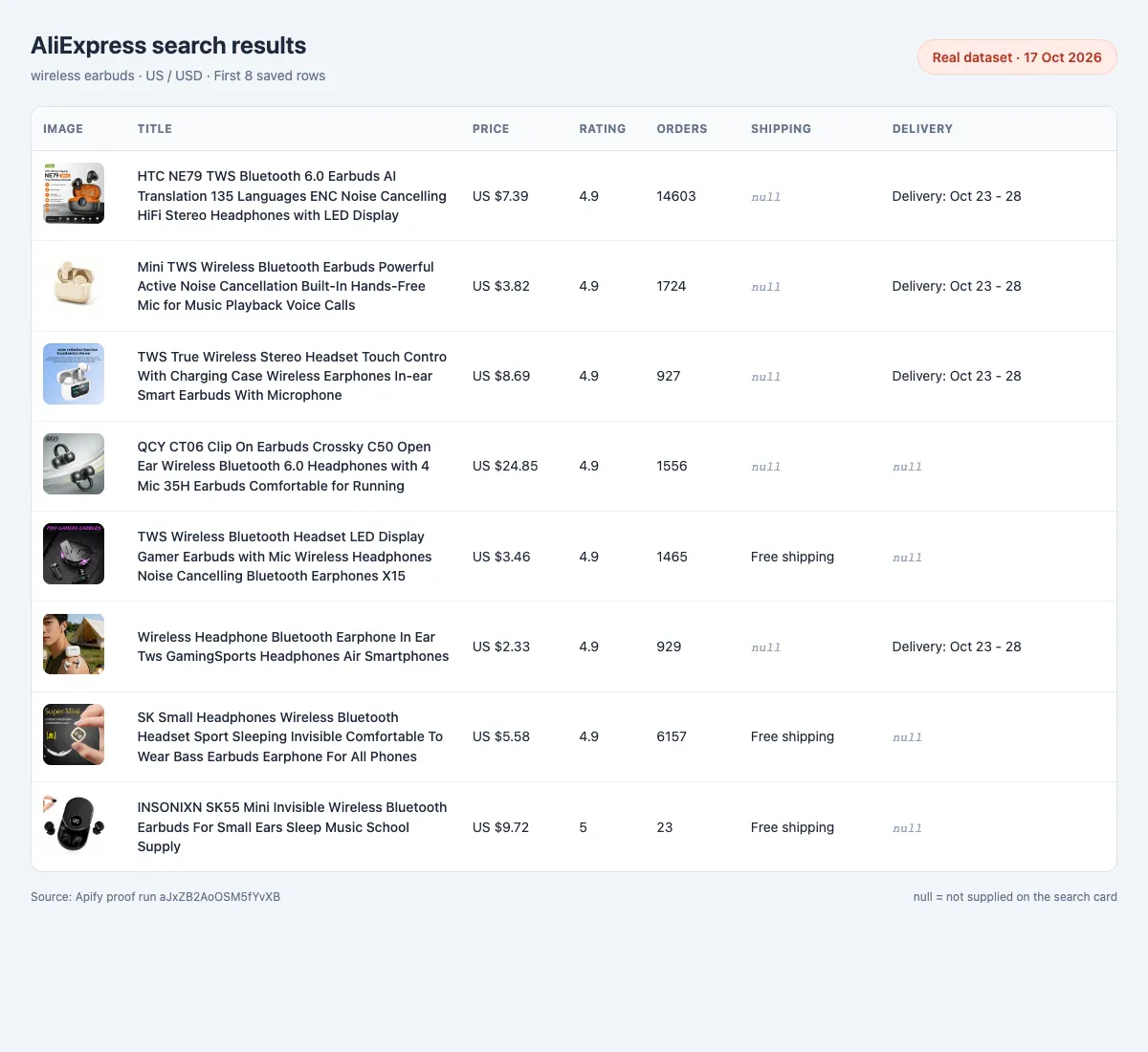Select the HTC NE79 TWS Bluetooth 6.0 title
The image size is (1148, 1052).
click(292, 196)
